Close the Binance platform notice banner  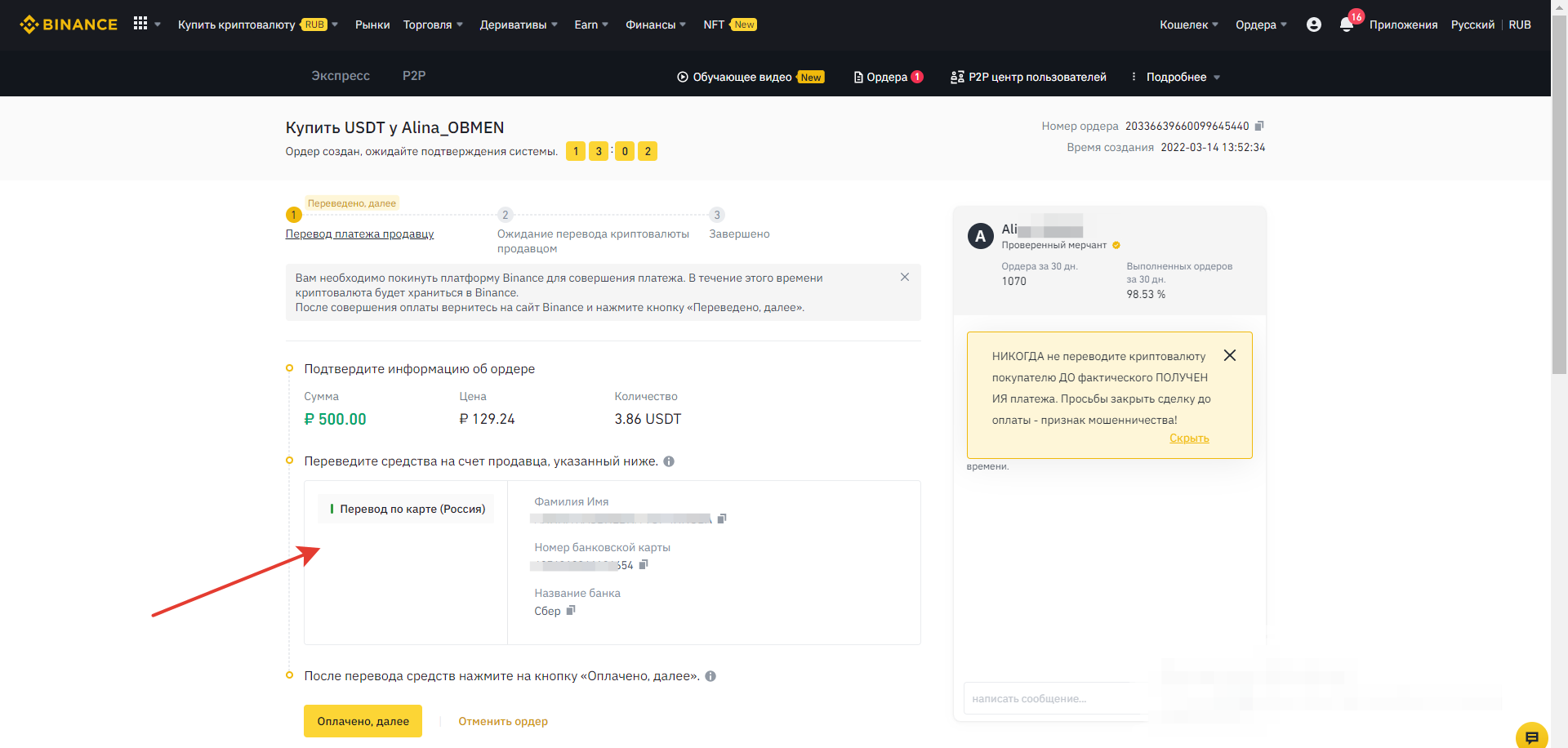pyautogui.click(x=905, y=277)
